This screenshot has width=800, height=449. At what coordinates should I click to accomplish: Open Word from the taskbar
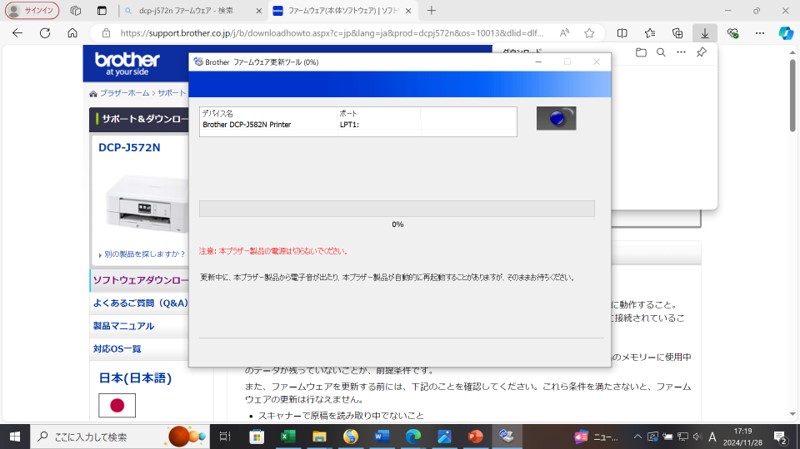click(382, 437)
